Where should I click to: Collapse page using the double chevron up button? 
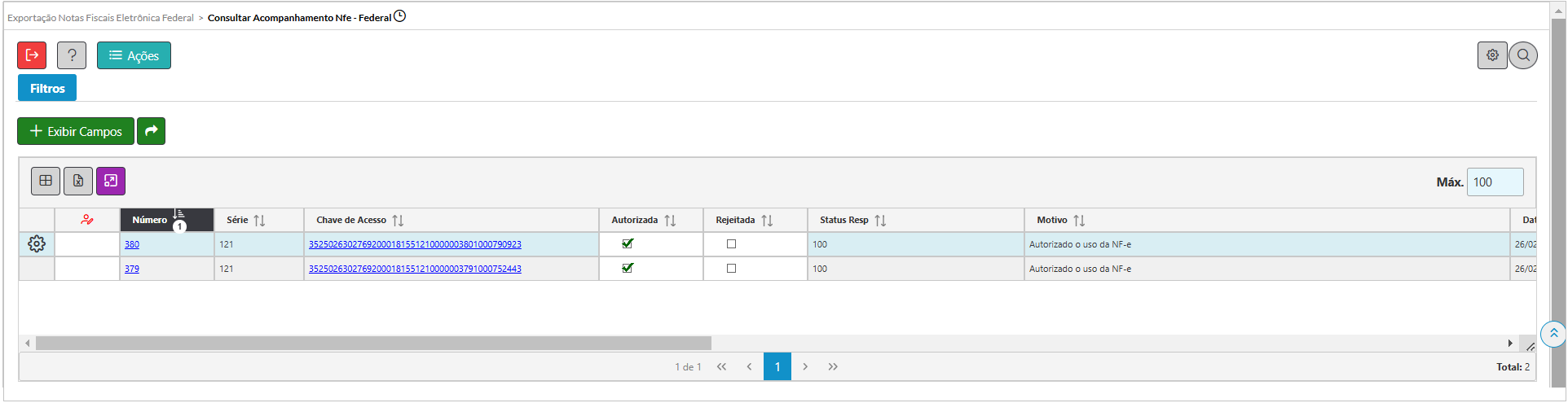tap(1553, 334)
